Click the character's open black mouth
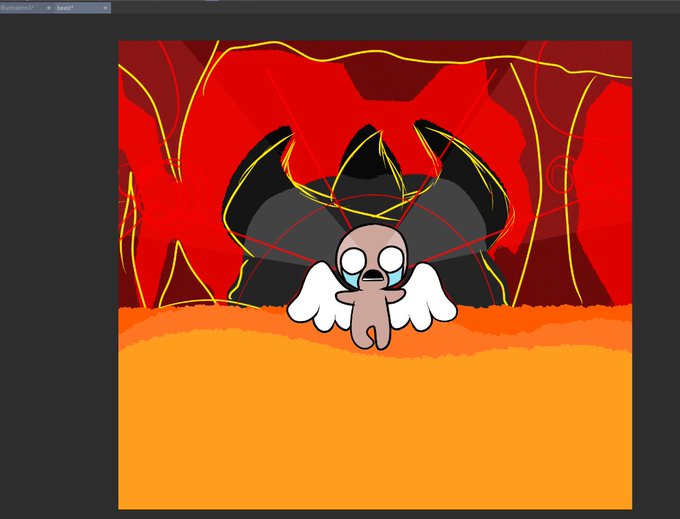The width and height of the screenshot is (680, 519). [x=372, y=275]
